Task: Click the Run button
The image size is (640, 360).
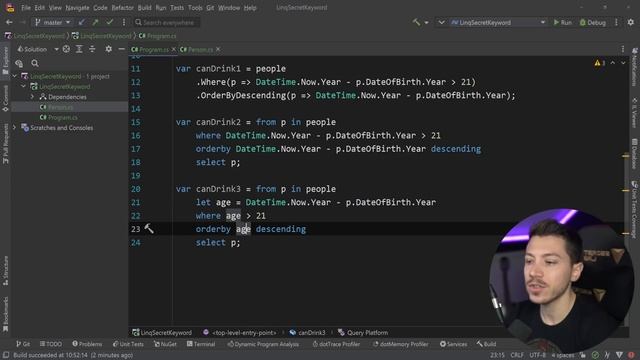Action: coord(562,22)
